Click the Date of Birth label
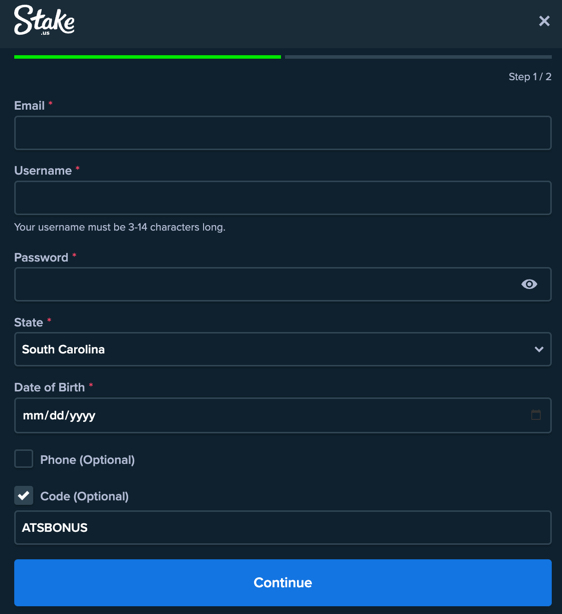The image size is (562, 614). 49,387
